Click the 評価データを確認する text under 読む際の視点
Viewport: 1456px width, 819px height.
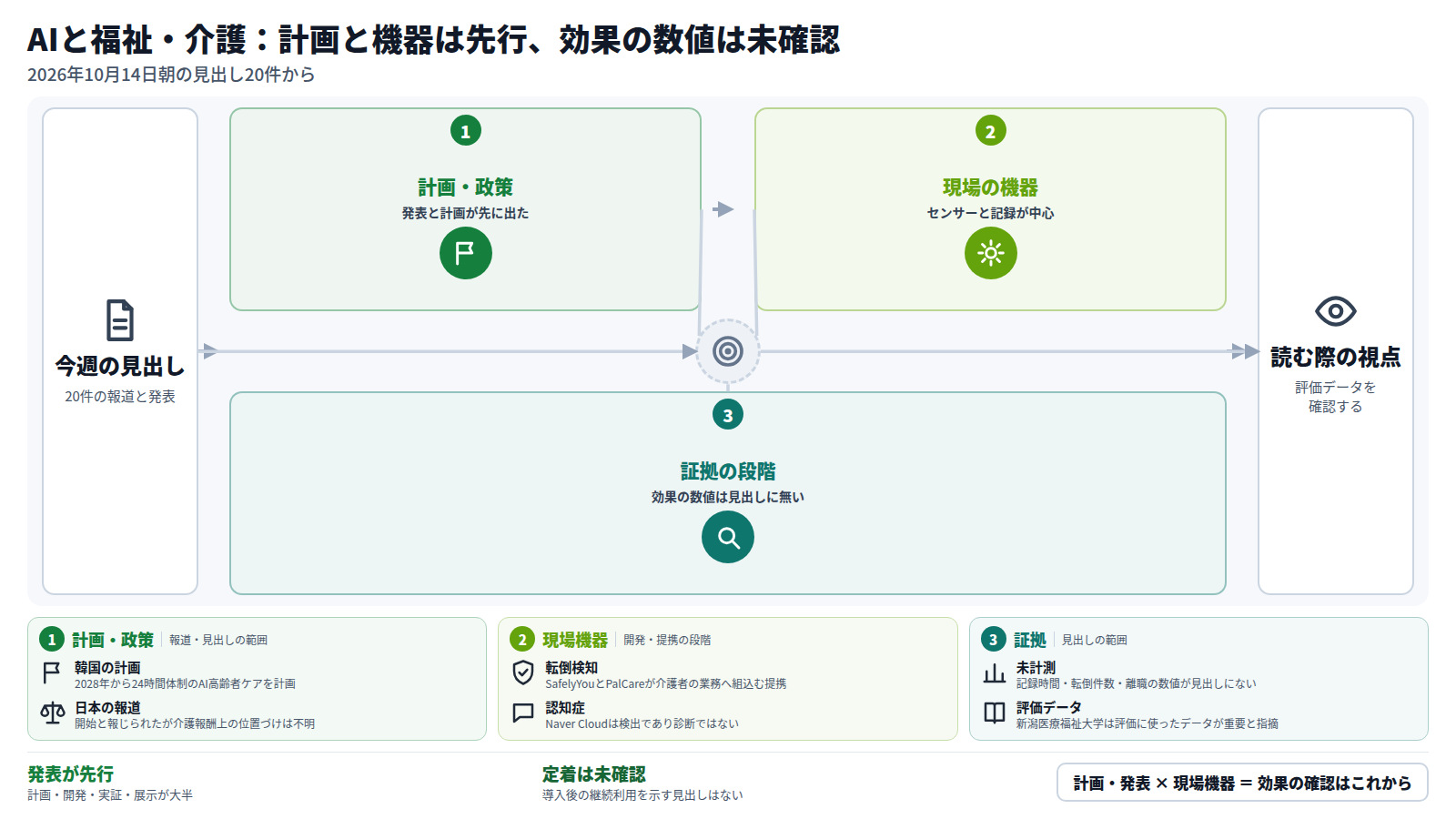[1335, 397]
